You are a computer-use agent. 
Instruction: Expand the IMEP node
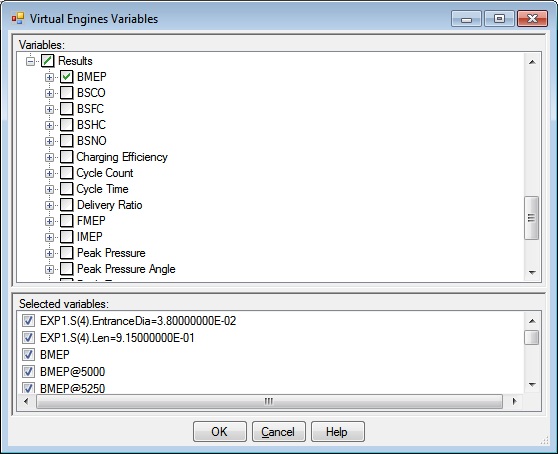coord(49,237)
